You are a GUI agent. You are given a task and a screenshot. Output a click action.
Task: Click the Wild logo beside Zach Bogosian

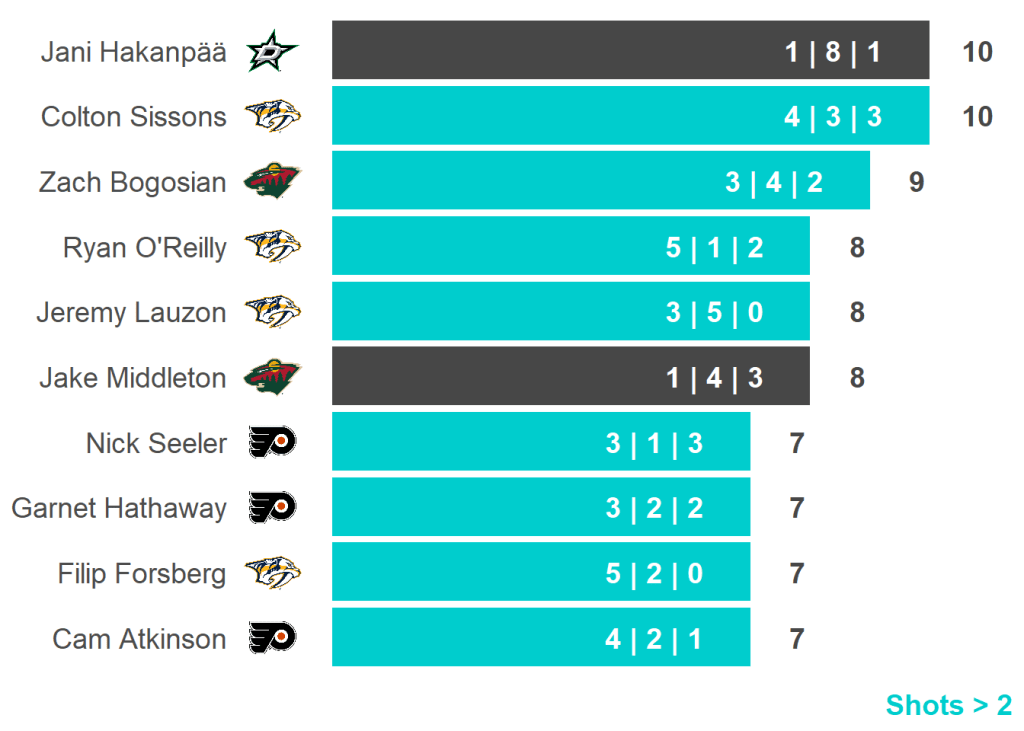pyautogui.click(x=272, y=182)
